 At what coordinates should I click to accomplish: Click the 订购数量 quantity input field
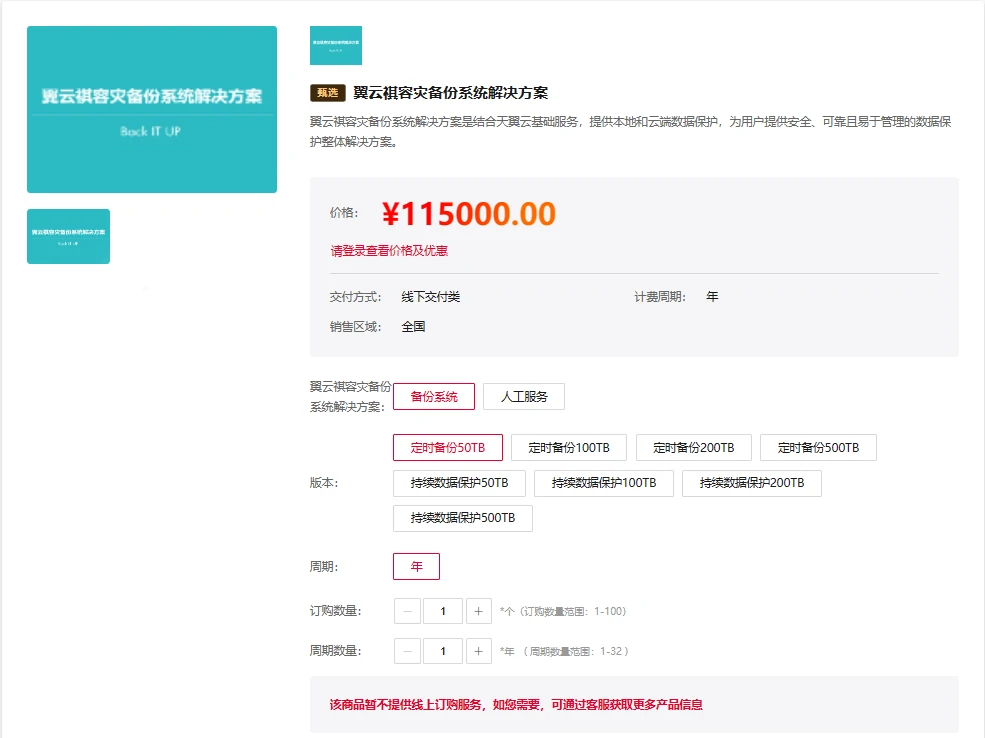(x=443, y=610)
